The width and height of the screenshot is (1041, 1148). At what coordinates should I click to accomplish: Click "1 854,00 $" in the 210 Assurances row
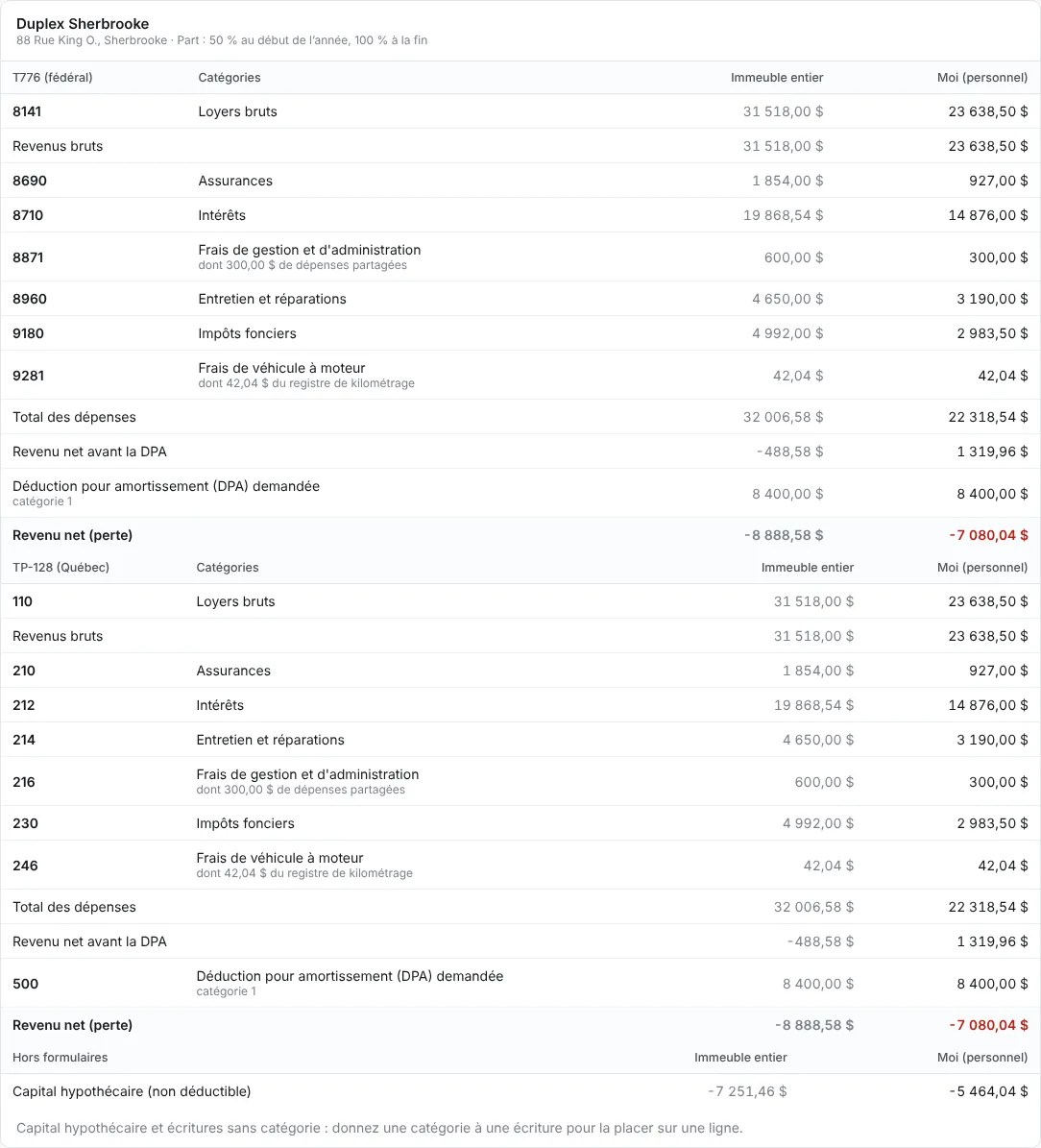tap(817, 671)
